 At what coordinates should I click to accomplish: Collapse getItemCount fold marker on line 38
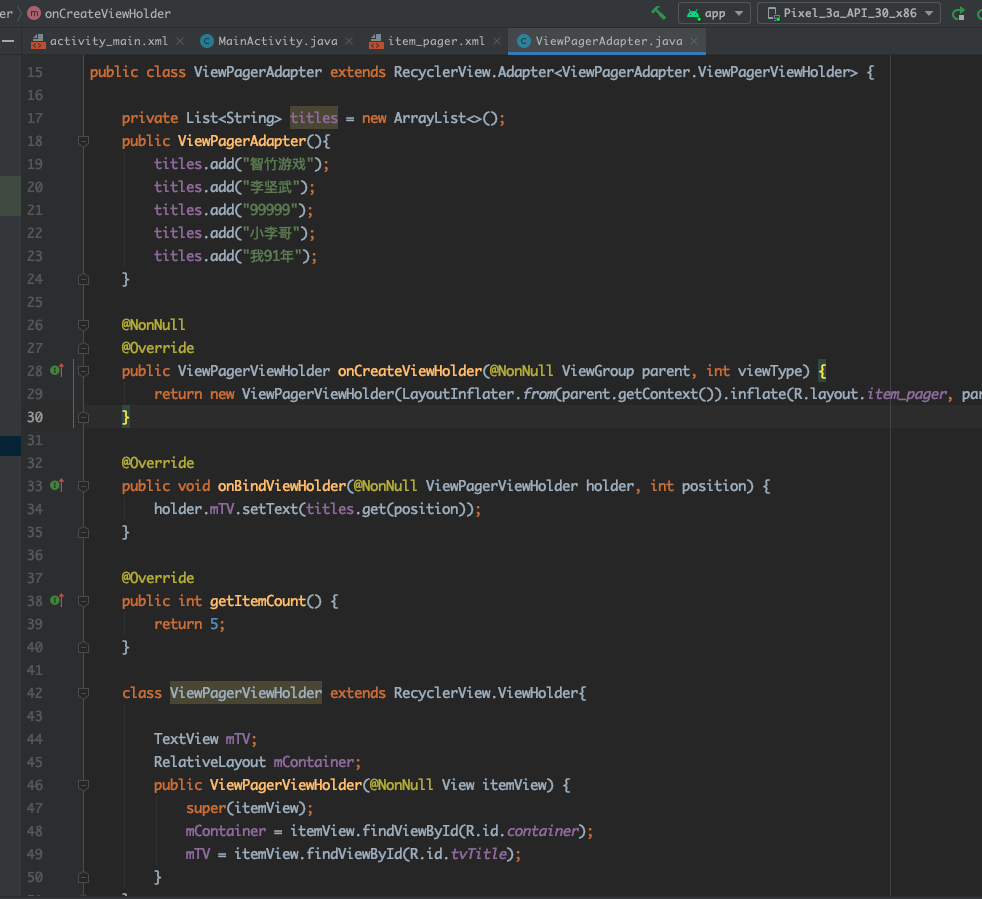83,601
